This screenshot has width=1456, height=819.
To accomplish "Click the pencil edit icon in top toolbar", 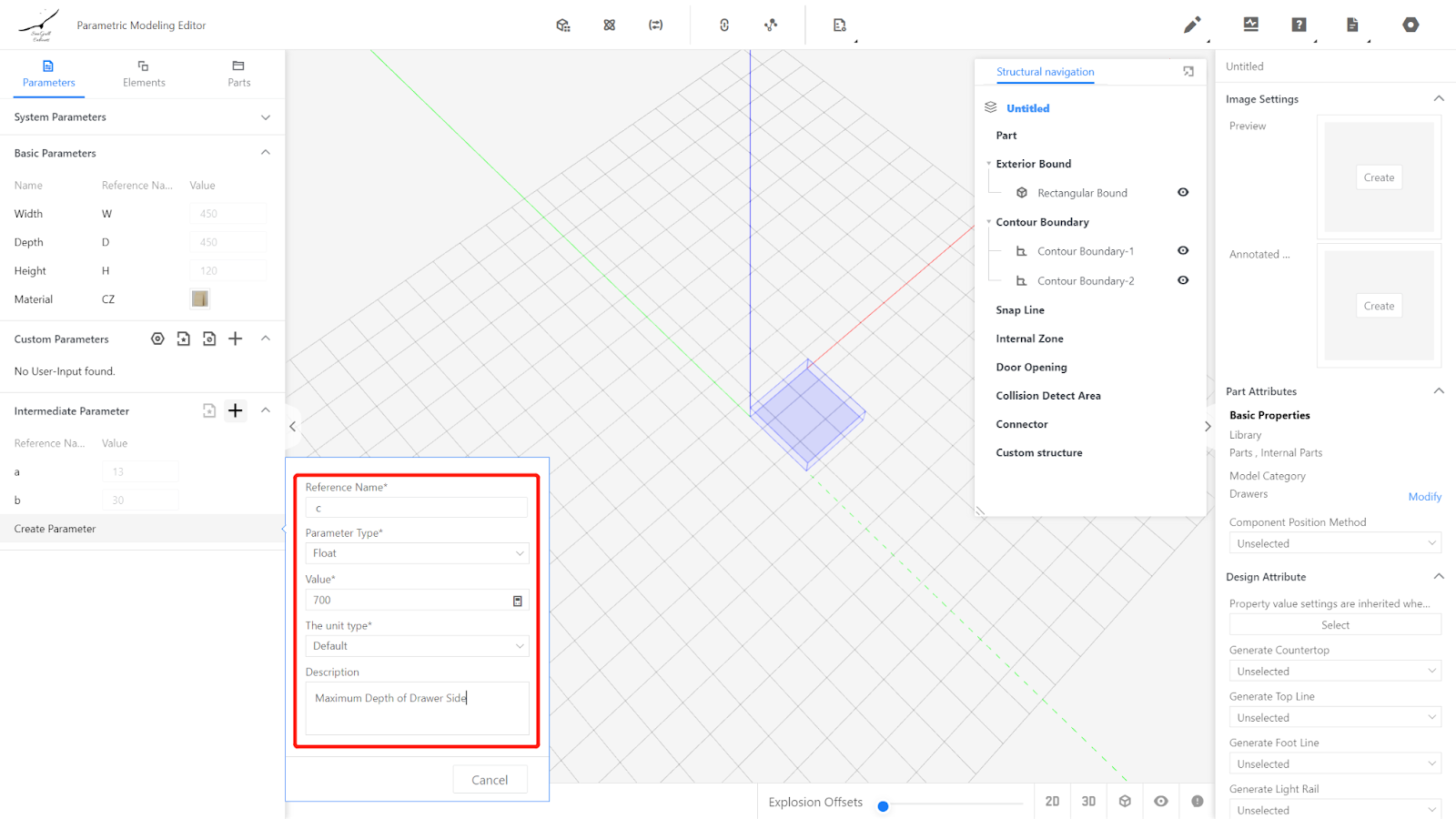I will pyautogui.click(x=1191, y=25).
